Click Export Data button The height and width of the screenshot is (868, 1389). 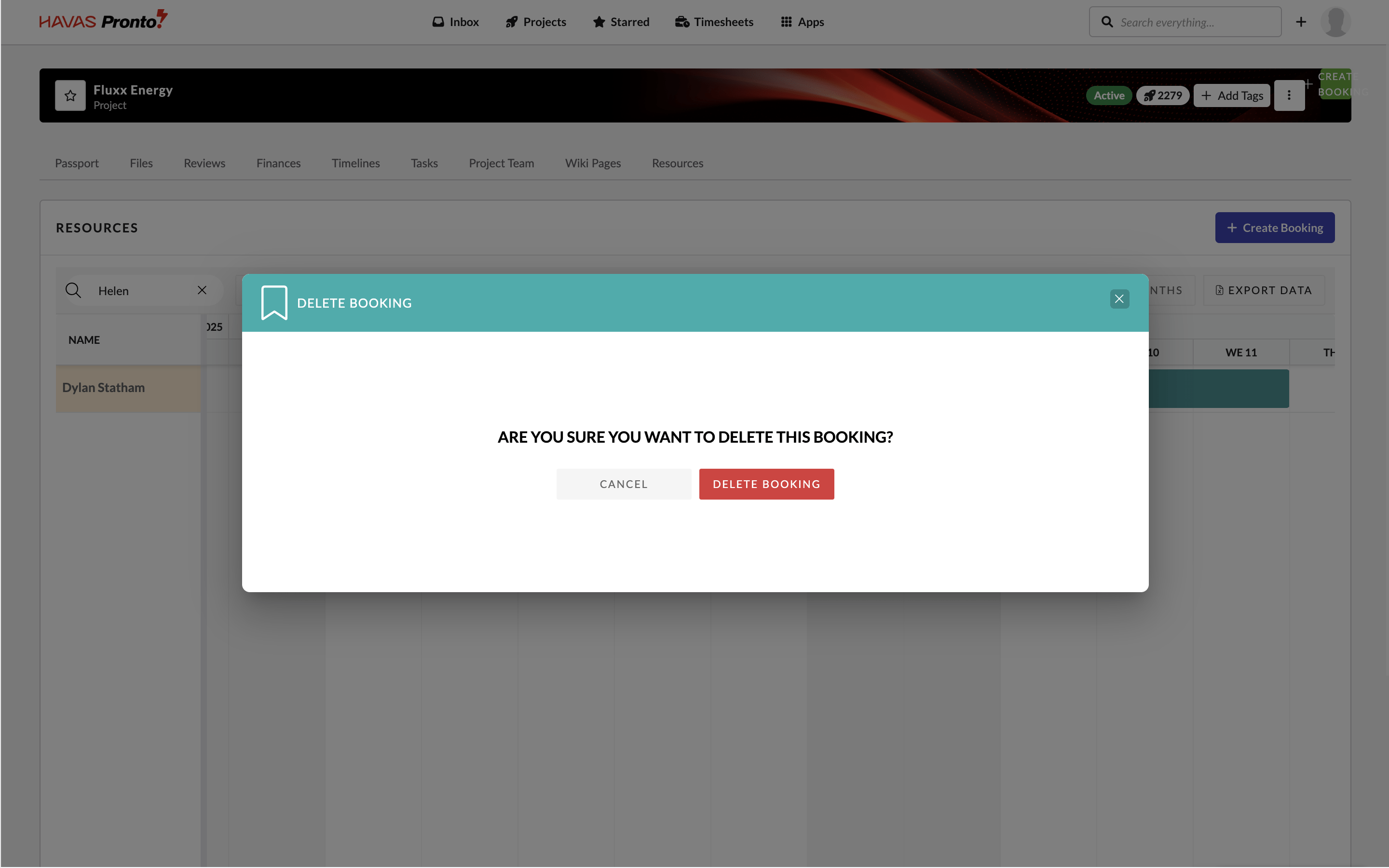(1263, 290)
